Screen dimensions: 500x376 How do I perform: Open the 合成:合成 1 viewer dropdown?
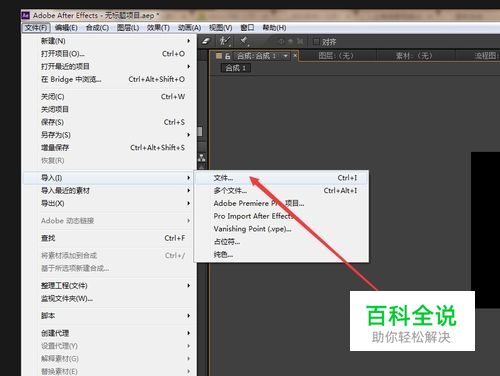286,56
